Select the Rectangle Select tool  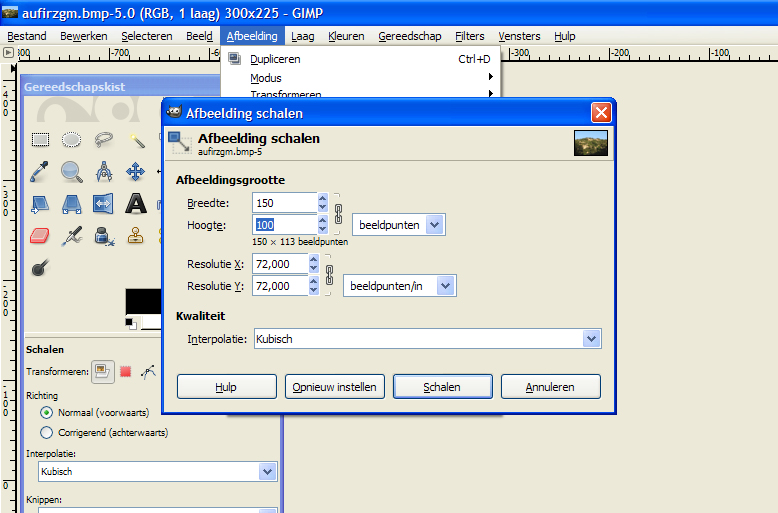point(40,140)
